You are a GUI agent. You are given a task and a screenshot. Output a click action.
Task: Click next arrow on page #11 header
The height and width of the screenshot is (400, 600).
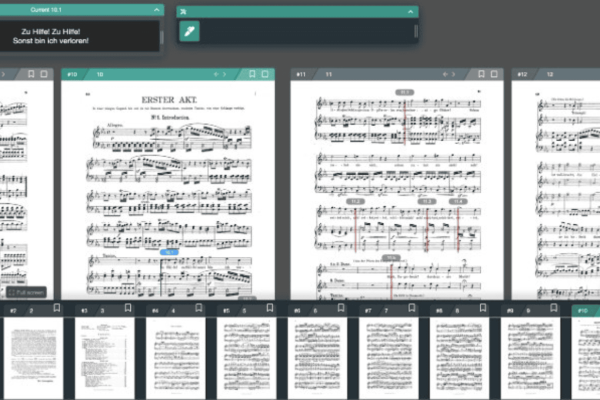453,74
